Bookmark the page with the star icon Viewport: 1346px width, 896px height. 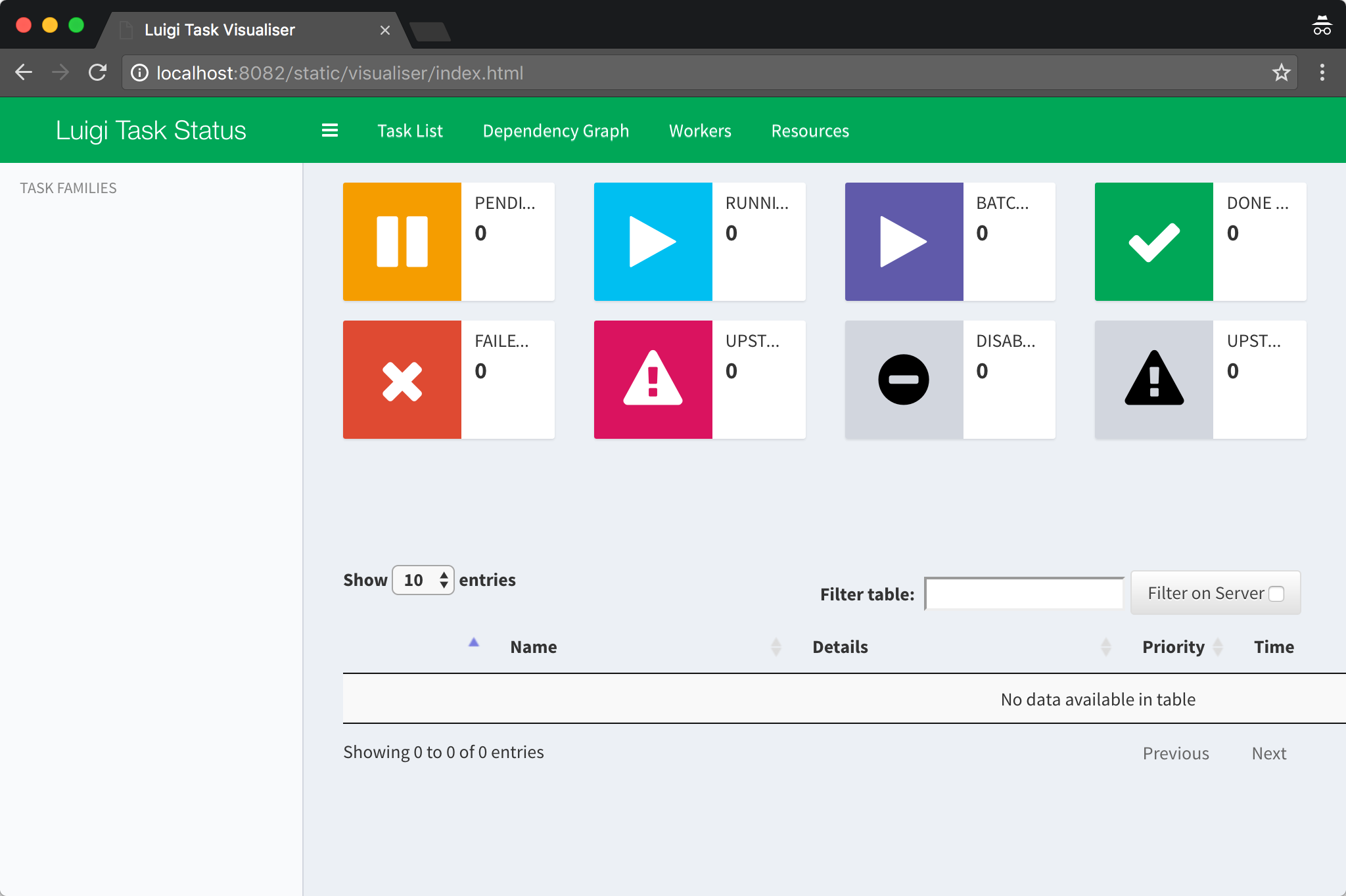pyautogui.click(x=1281, y=72)
